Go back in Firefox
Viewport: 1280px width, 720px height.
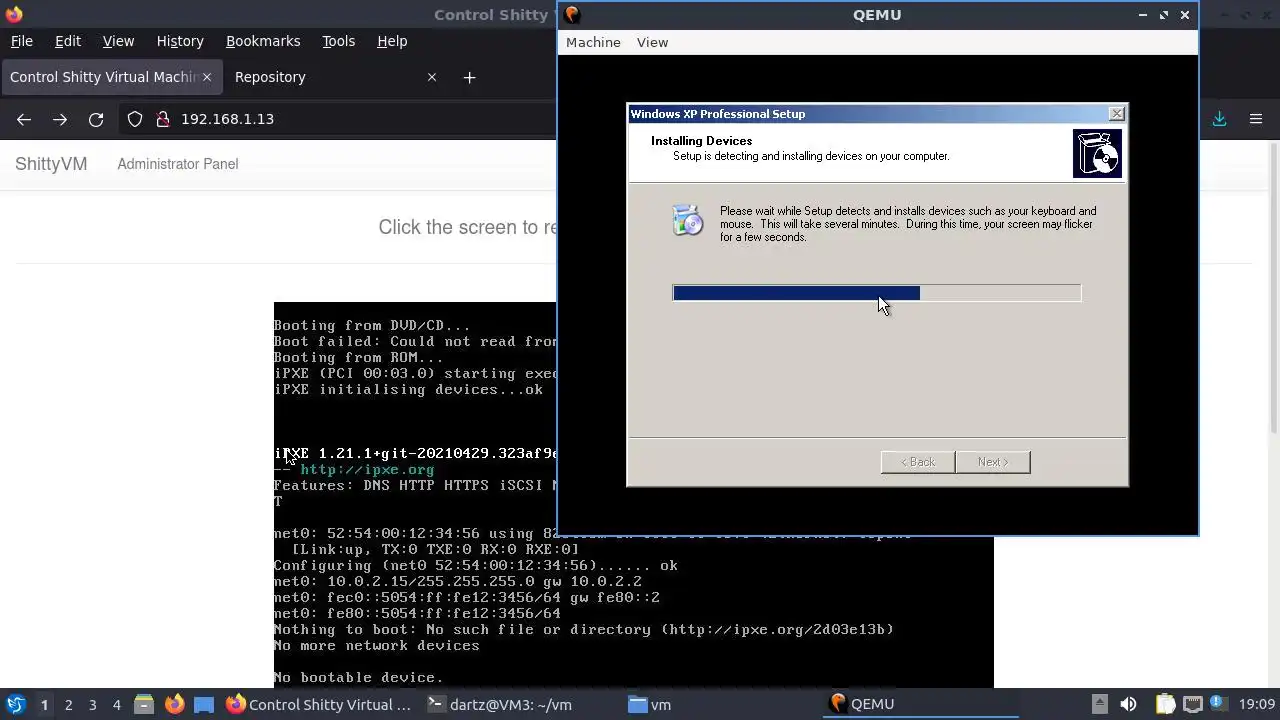[x=24, y=119]
